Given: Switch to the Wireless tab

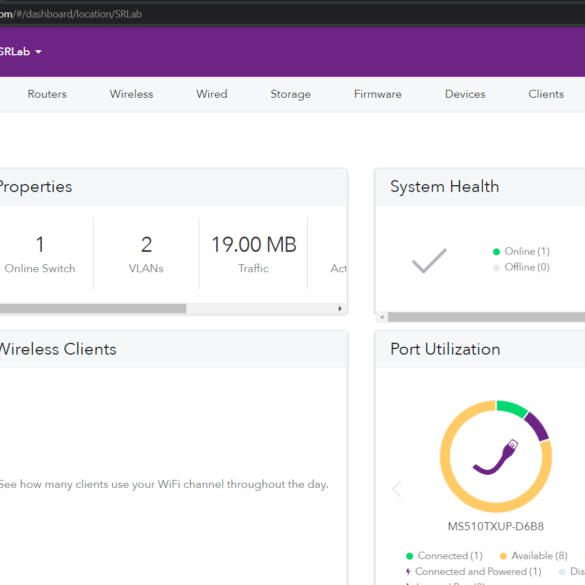Looking at the screenshot, I should coord(131,94).
